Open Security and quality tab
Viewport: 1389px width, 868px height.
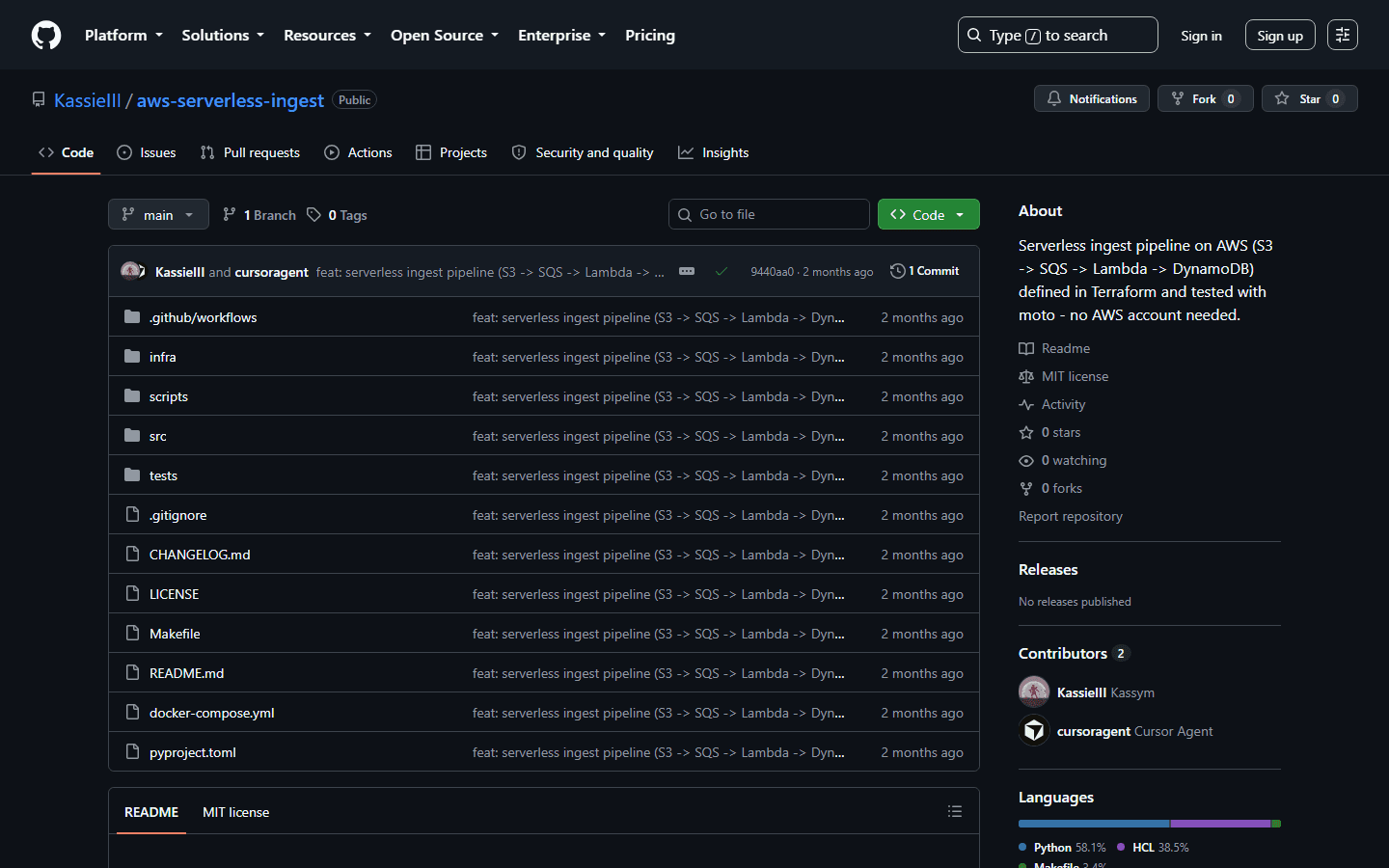583,152
